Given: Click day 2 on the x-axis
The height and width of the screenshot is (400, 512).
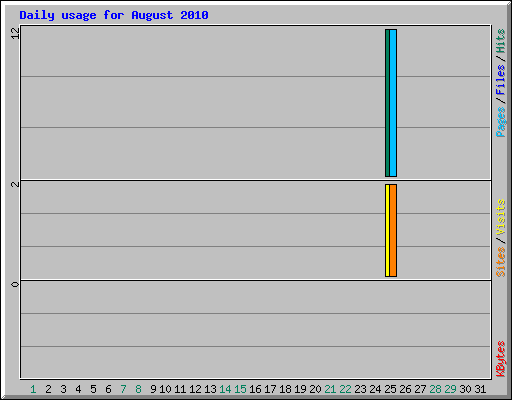Looking at the screenshot, I should (48, 389).
